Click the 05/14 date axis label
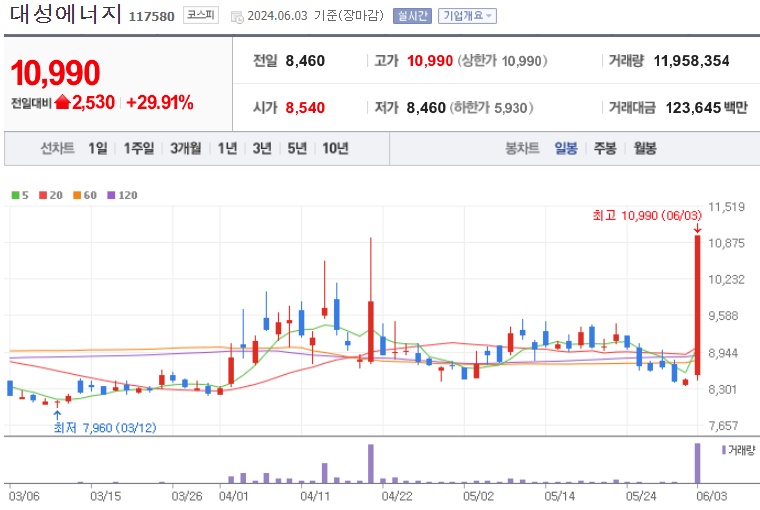 pyautogui.click(x=559, y=496)
